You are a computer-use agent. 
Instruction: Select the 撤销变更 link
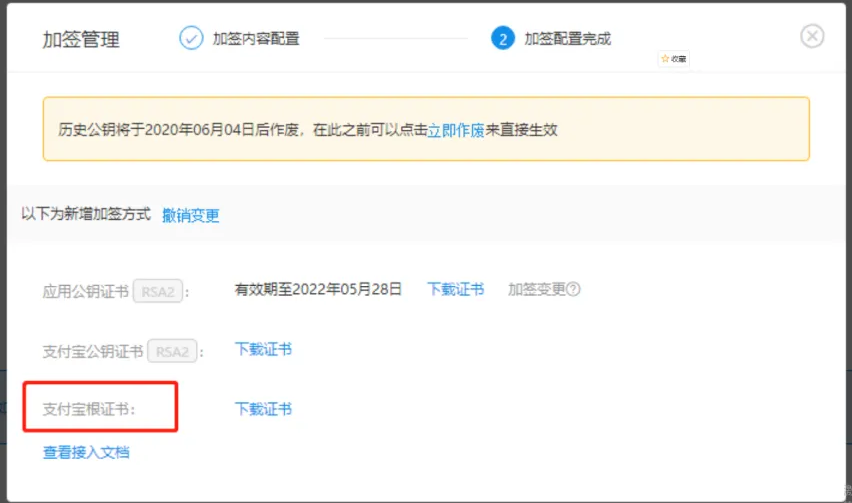190,215
